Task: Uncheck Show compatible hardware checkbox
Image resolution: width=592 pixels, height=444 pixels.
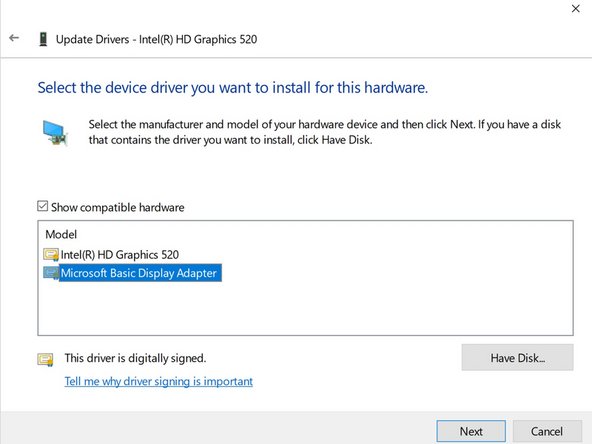Action: point(43,206)
